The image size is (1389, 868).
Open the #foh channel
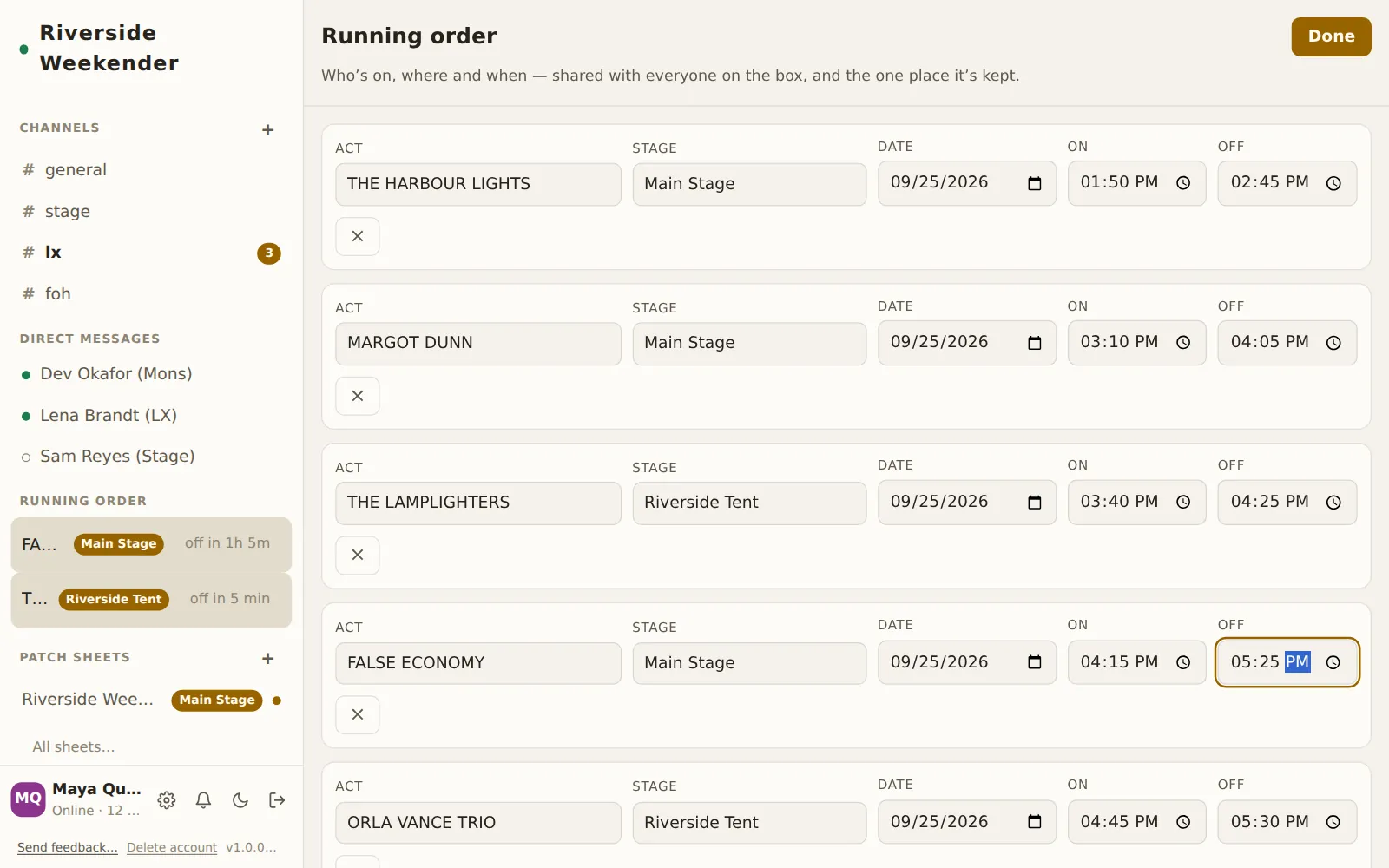(151, 294)
